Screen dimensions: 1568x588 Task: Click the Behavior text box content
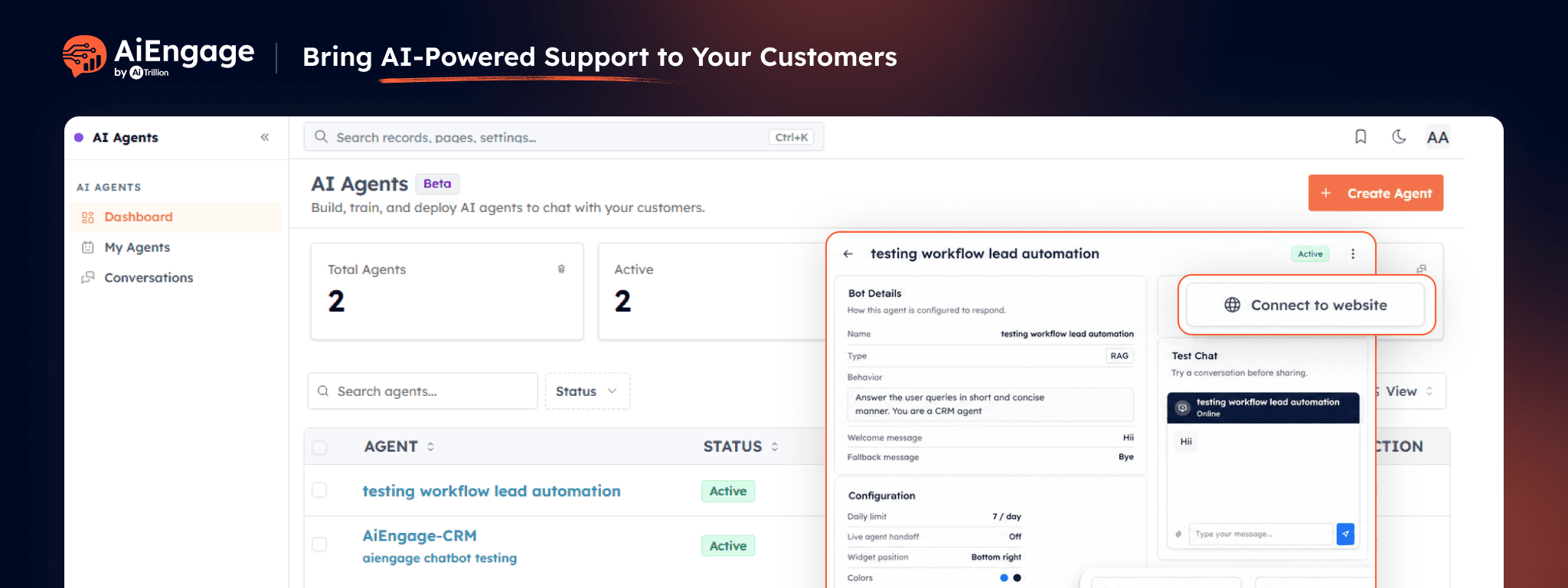(x=990, y=404)
